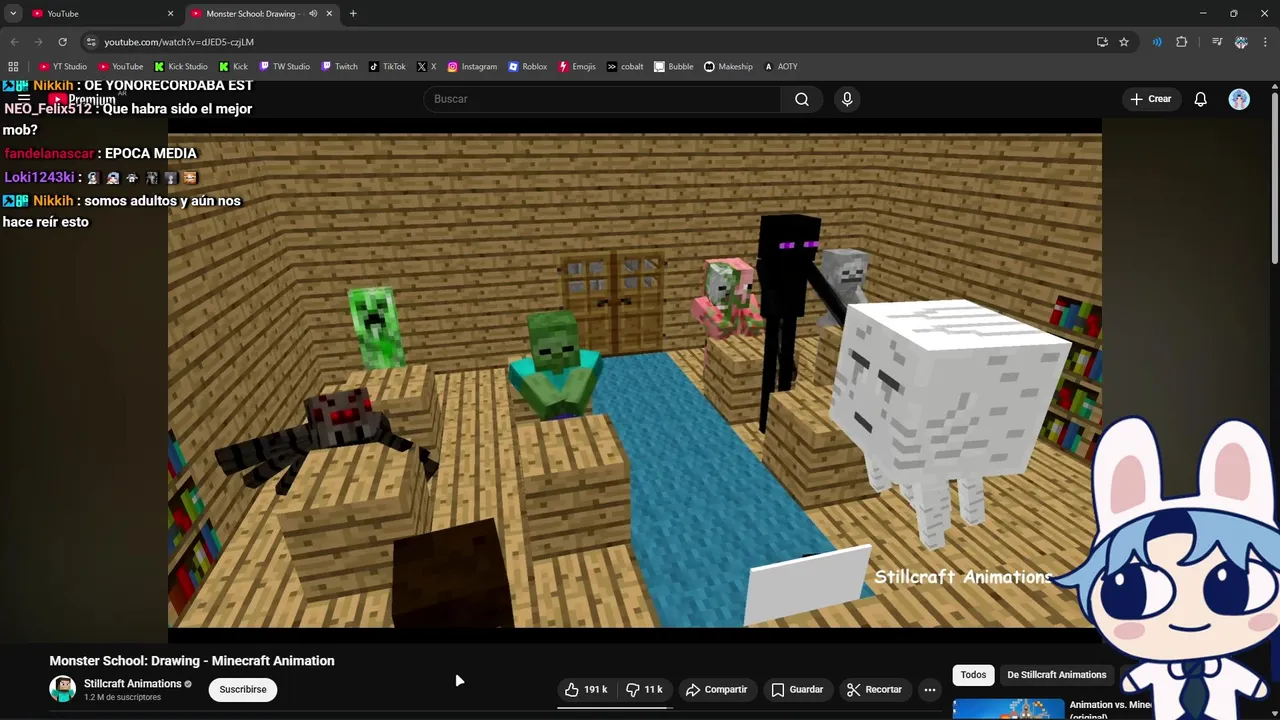The image size is (1280, 720).
Task: Open the more actions ellipsis button
Action: point(930,689)
